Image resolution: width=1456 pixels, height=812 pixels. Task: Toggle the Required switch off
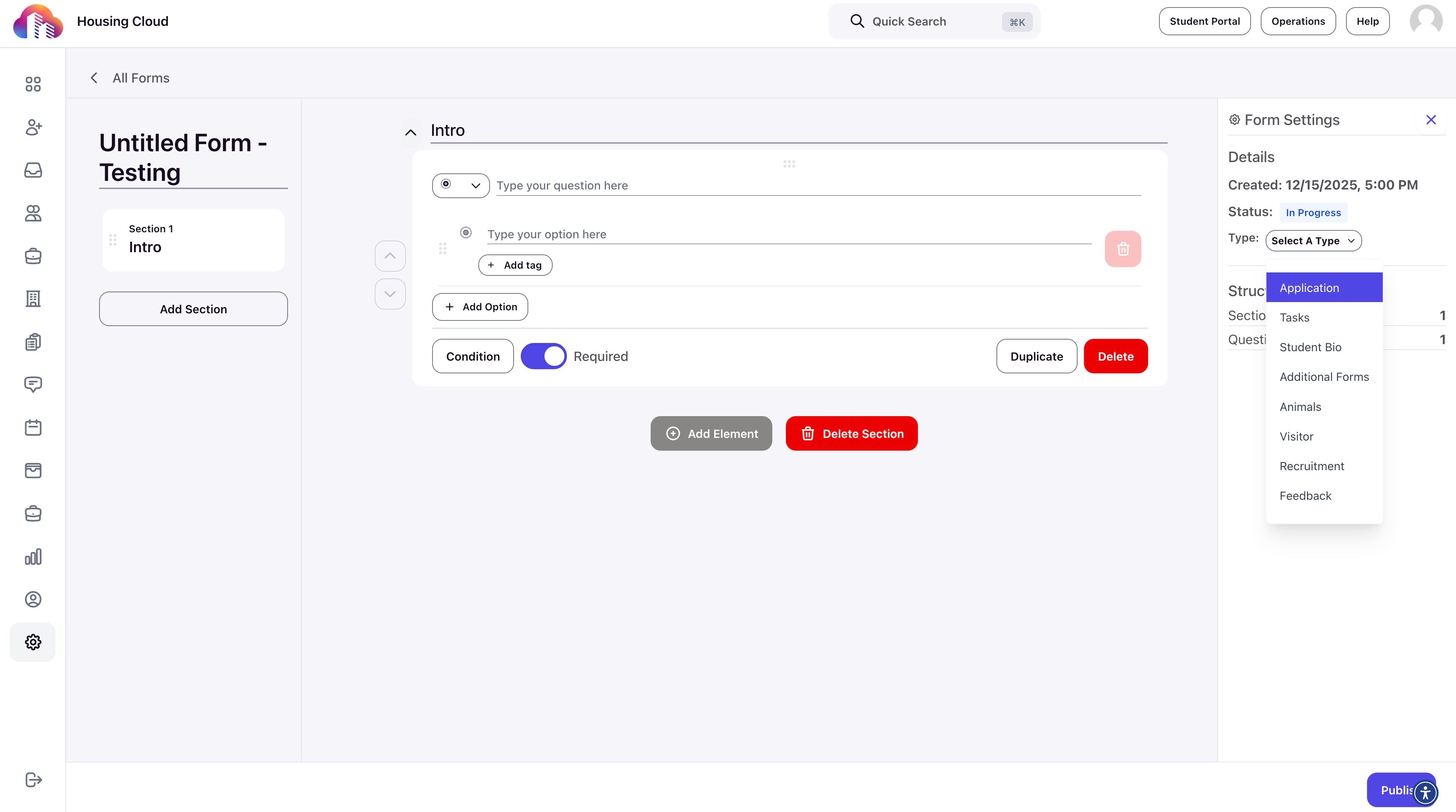[543, 356]
